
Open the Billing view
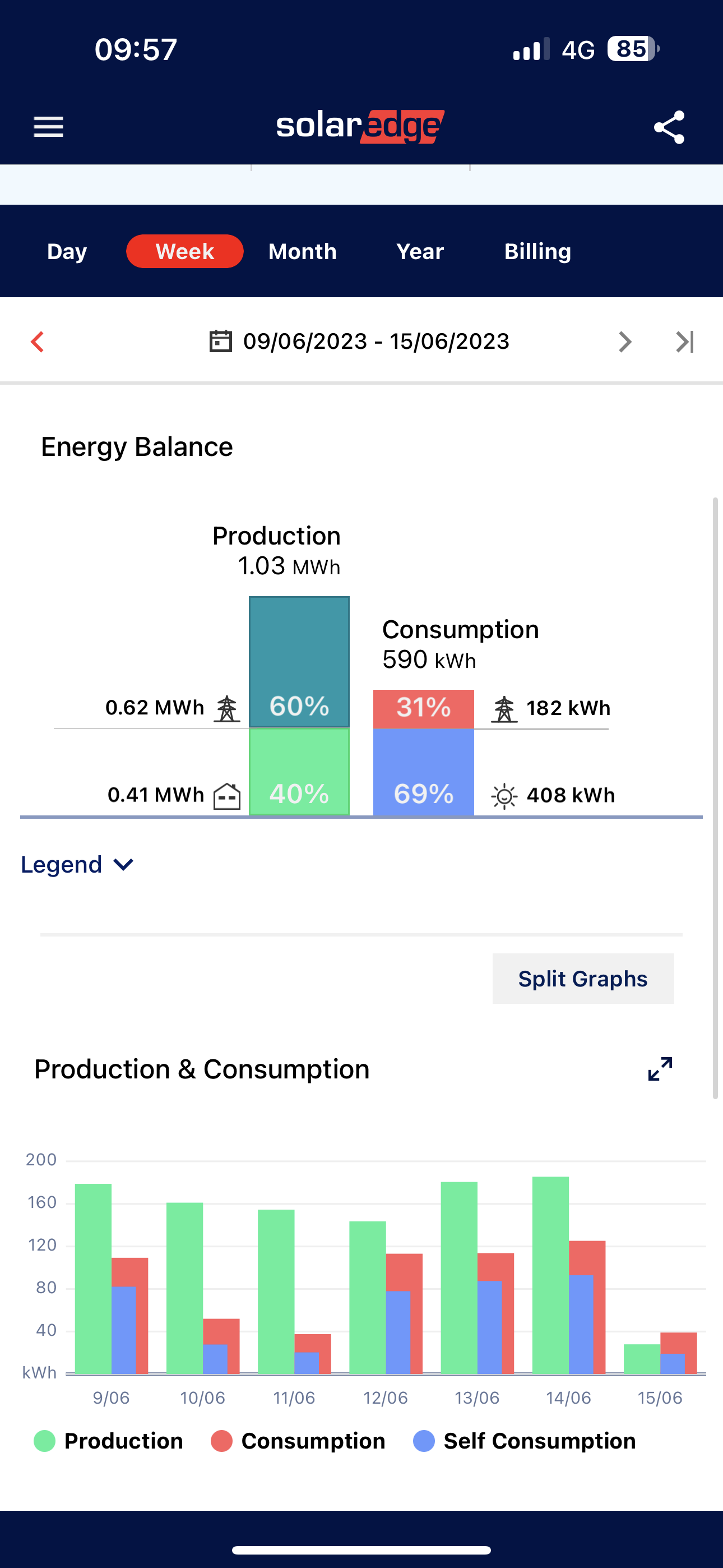[537, 251]
